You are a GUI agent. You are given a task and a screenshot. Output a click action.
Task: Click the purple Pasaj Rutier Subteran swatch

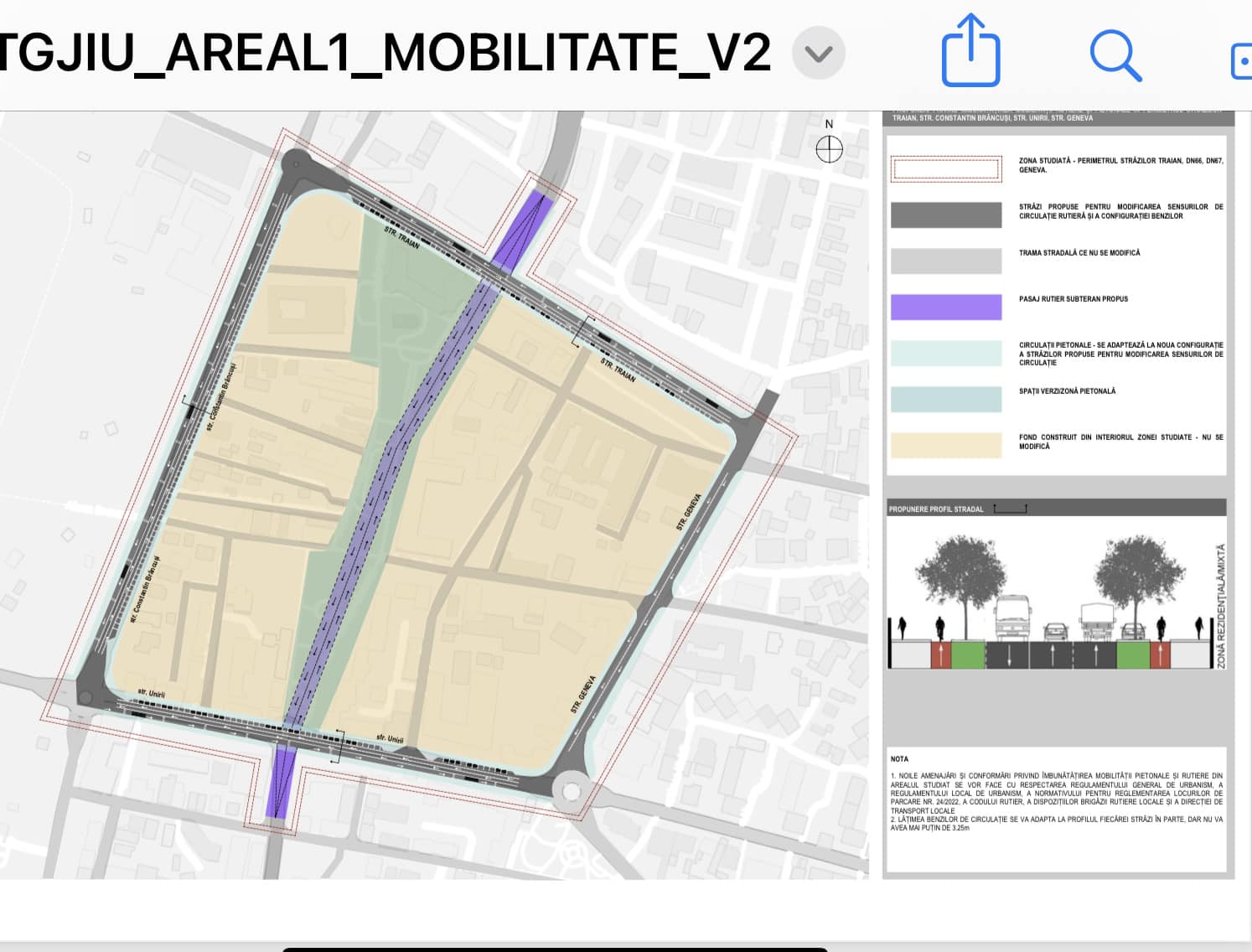point(945,307)
